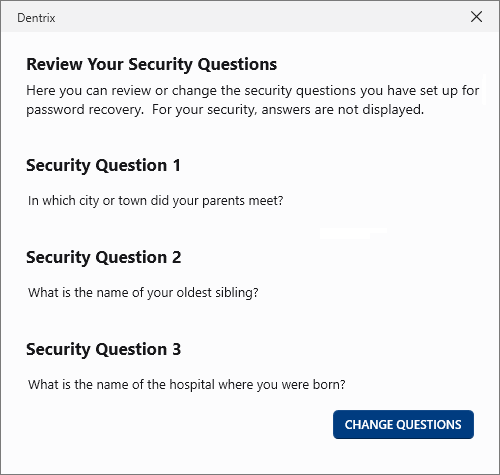The image size is (500, 475).
Task: Click the numeral 3 in third question heading
Action: (177, 349)
